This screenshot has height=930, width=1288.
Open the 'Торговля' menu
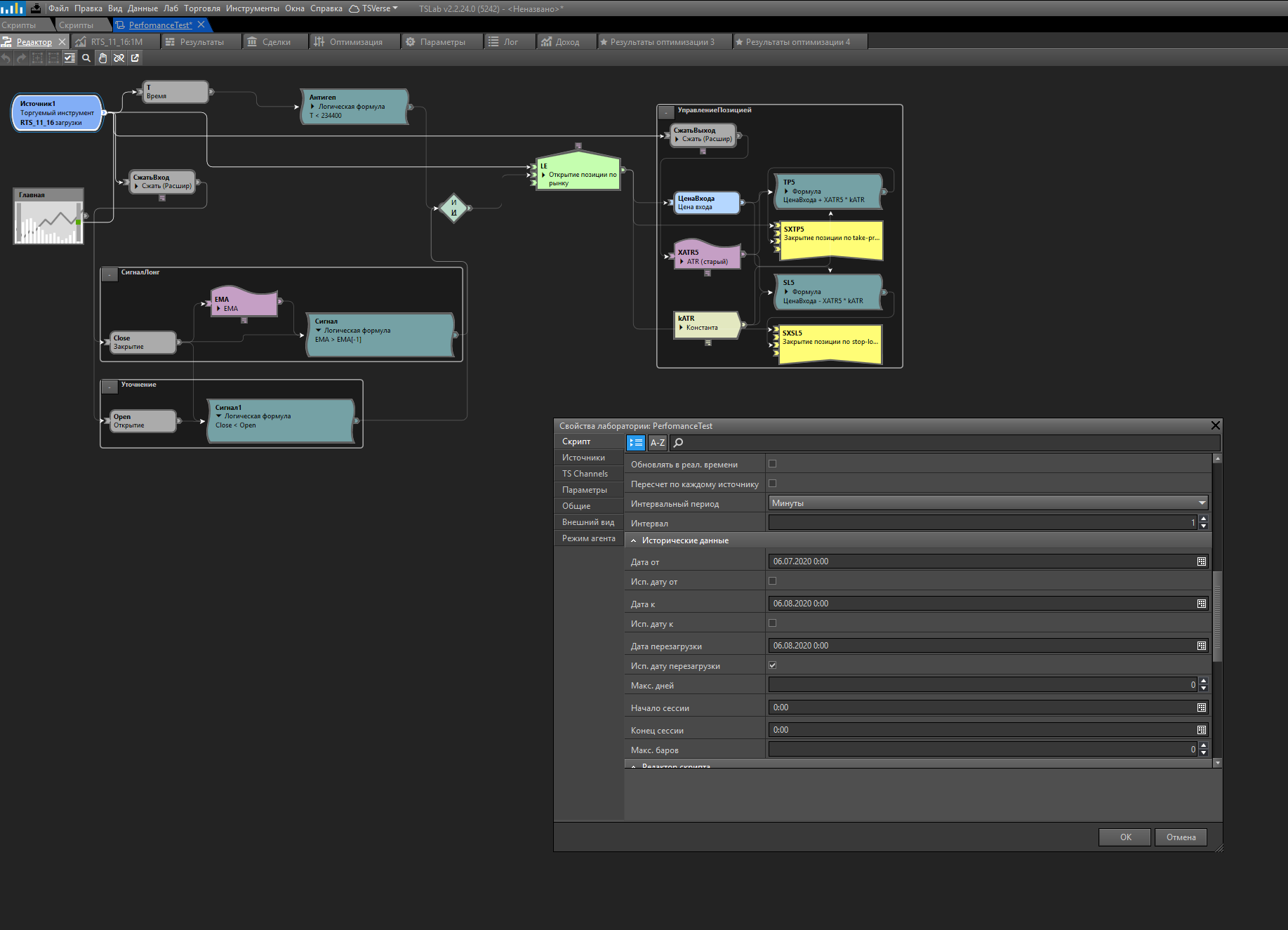coord(202,8)
